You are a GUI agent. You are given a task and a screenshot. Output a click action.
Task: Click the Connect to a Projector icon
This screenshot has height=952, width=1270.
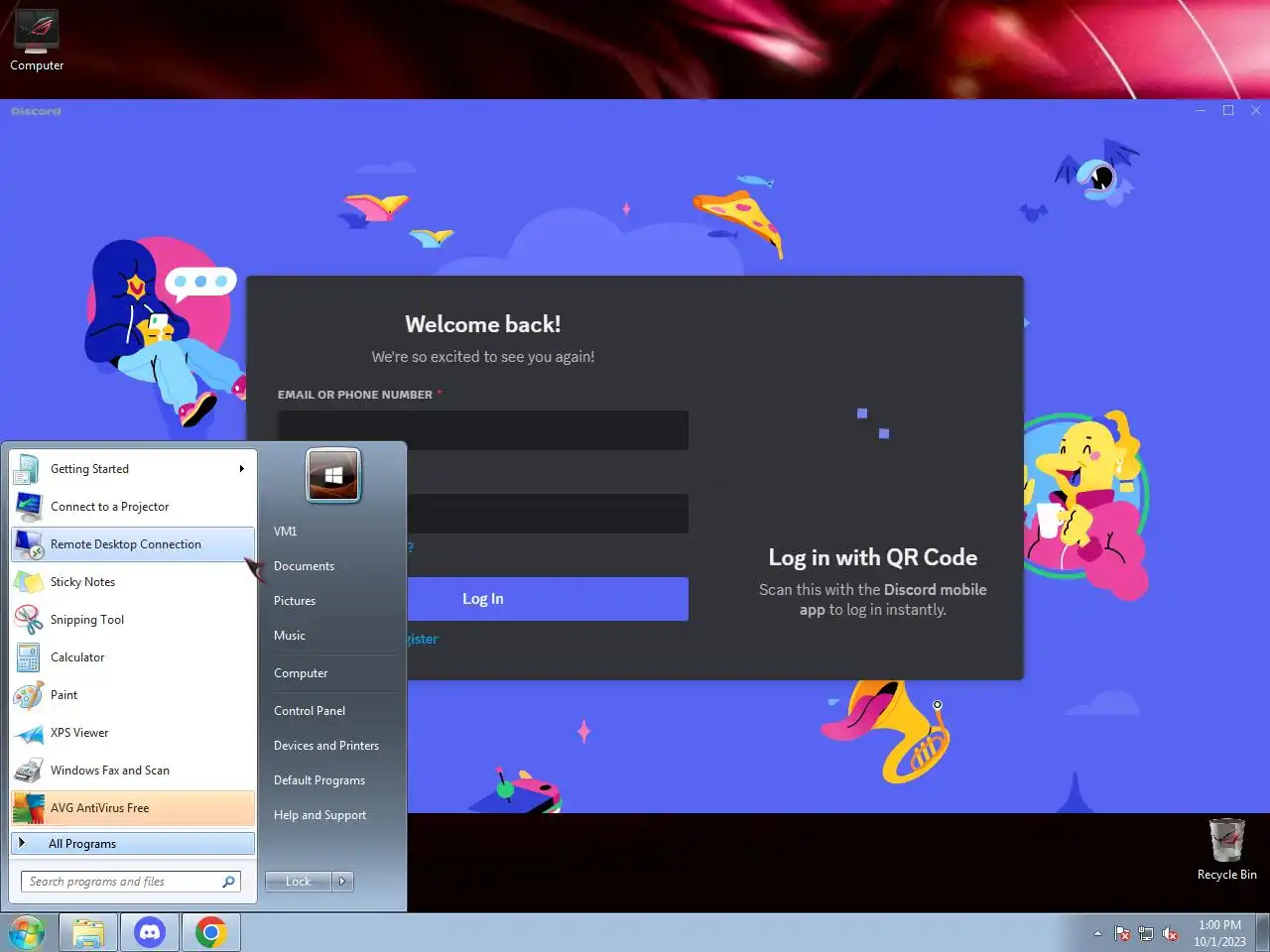pos(28,507)
